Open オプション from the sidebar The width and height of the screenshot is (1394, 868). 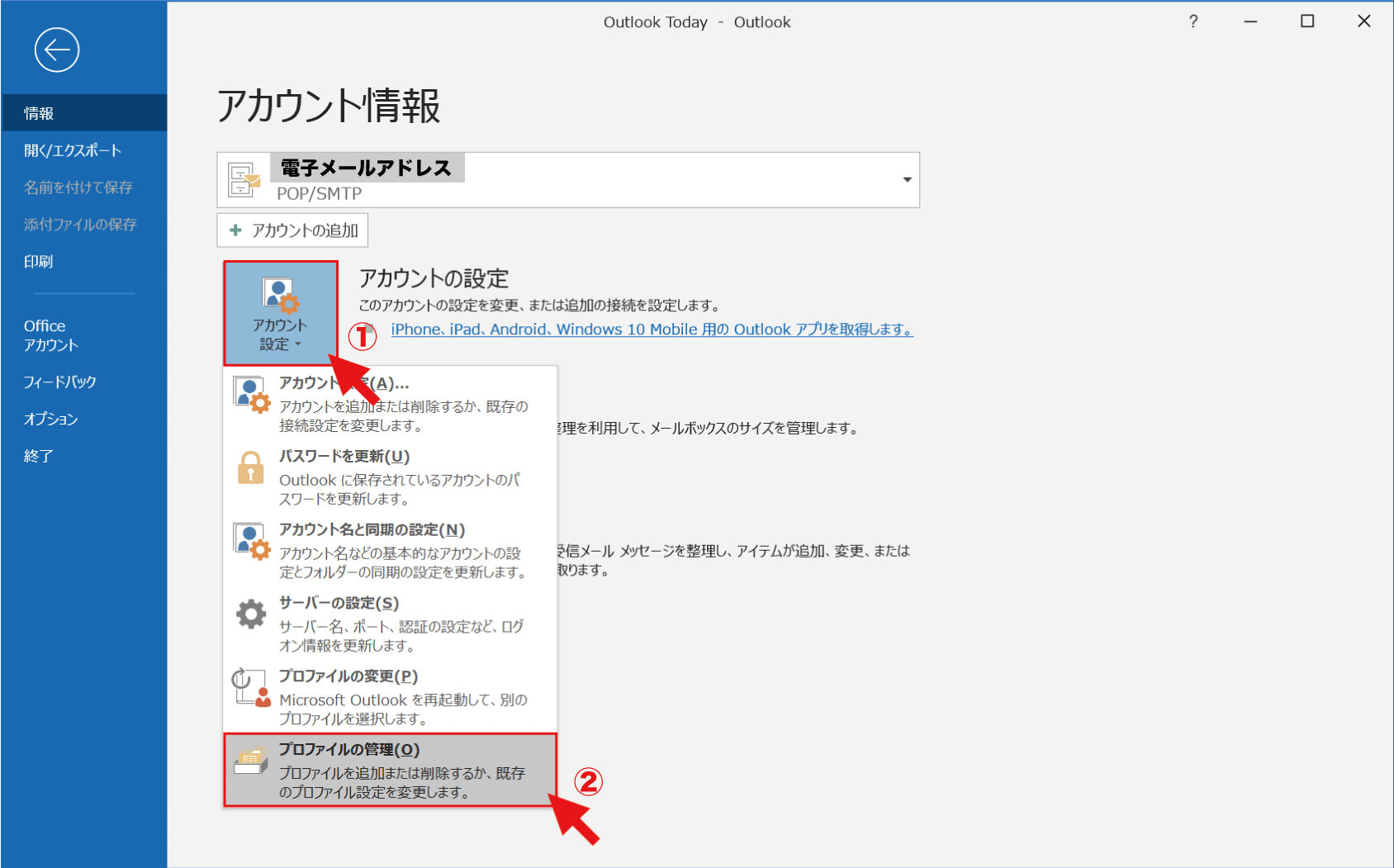[x=50, y=419]
